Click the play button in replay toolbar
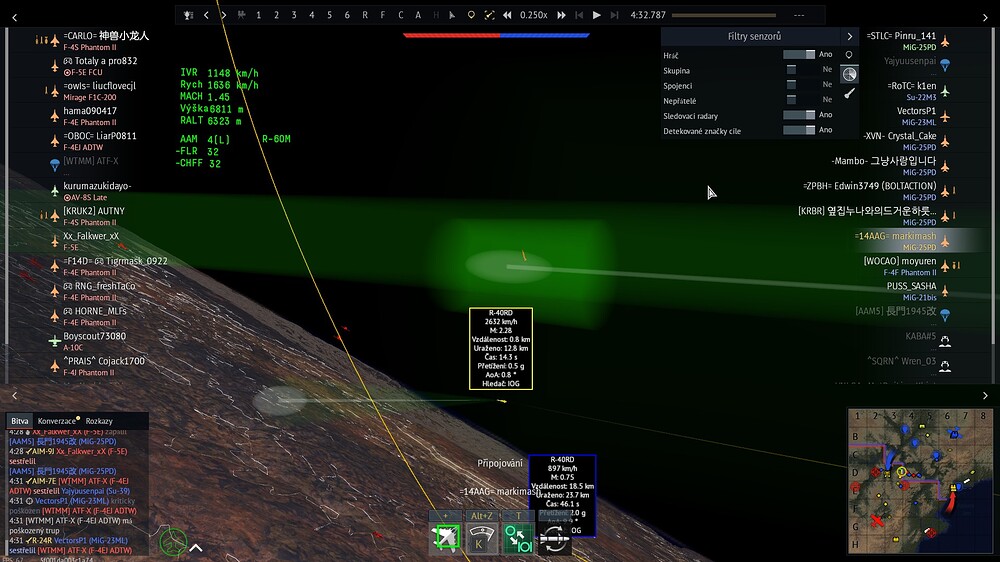Viewport: 1000px width, 562px height. [x=597, y=15]
